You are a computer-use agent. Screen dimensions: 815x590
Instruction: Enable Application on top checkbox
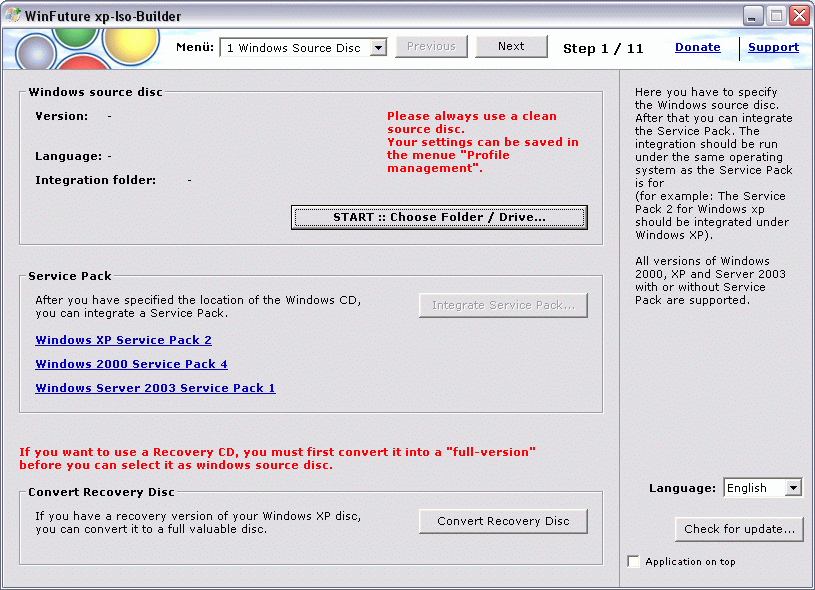click(x=633, y=561)
